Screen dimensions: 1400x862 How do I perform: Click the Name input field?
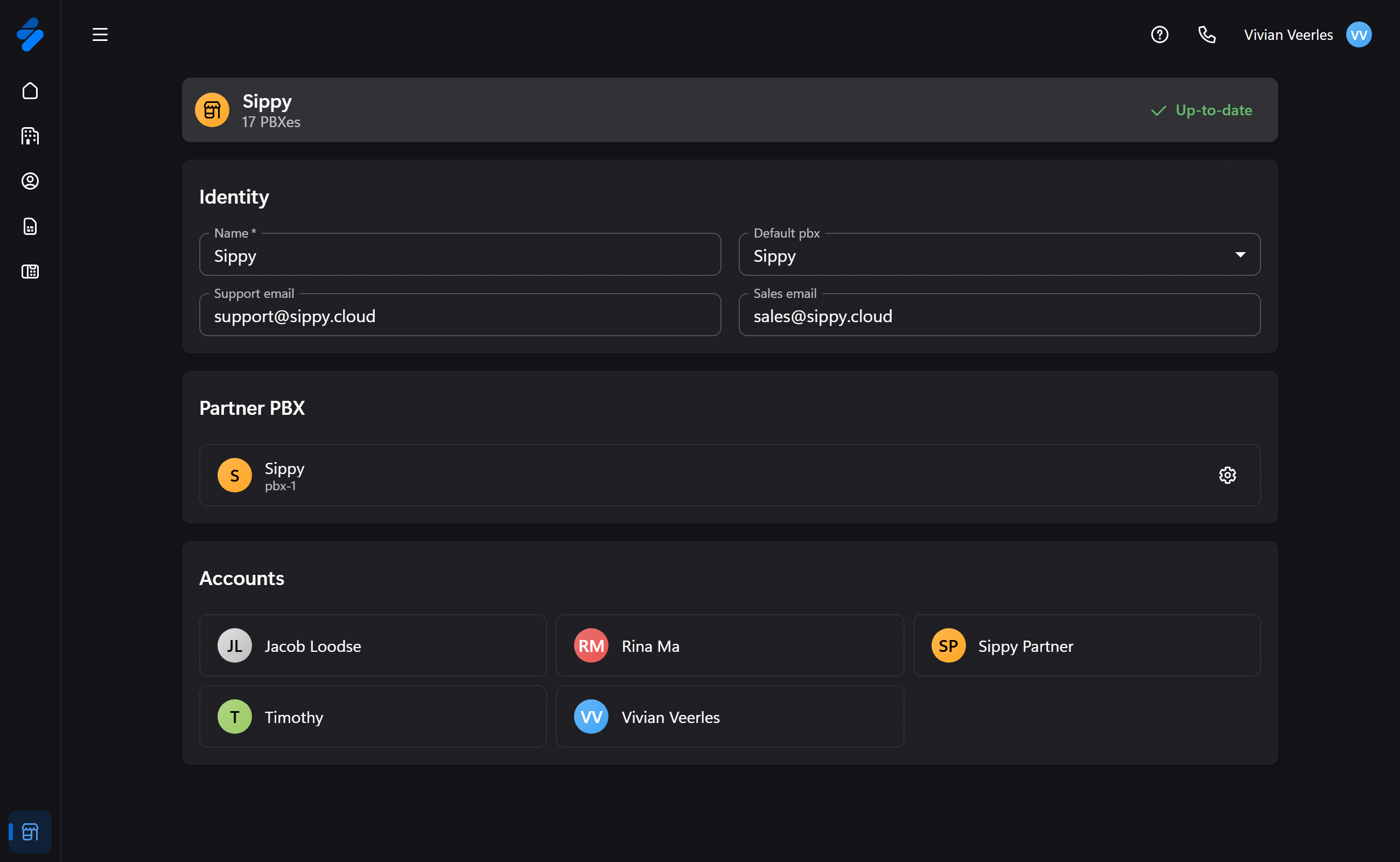(x=460, y=255)
